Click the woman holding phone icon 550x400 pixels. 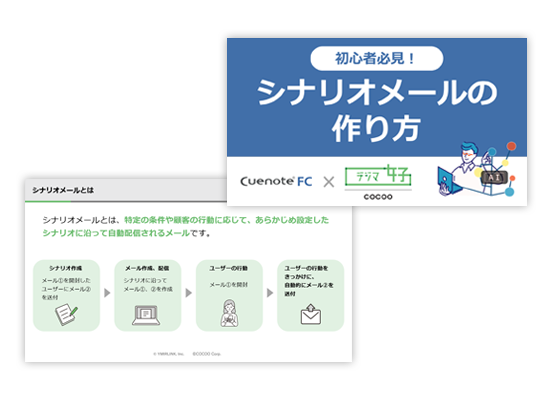coord(229,313)
